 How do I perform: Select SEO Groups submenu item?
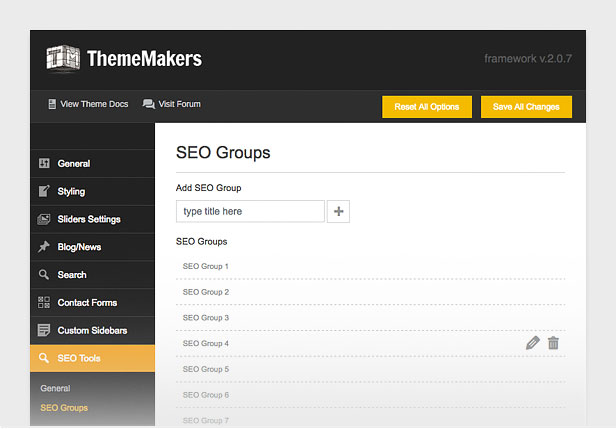(x=64, y=408)
